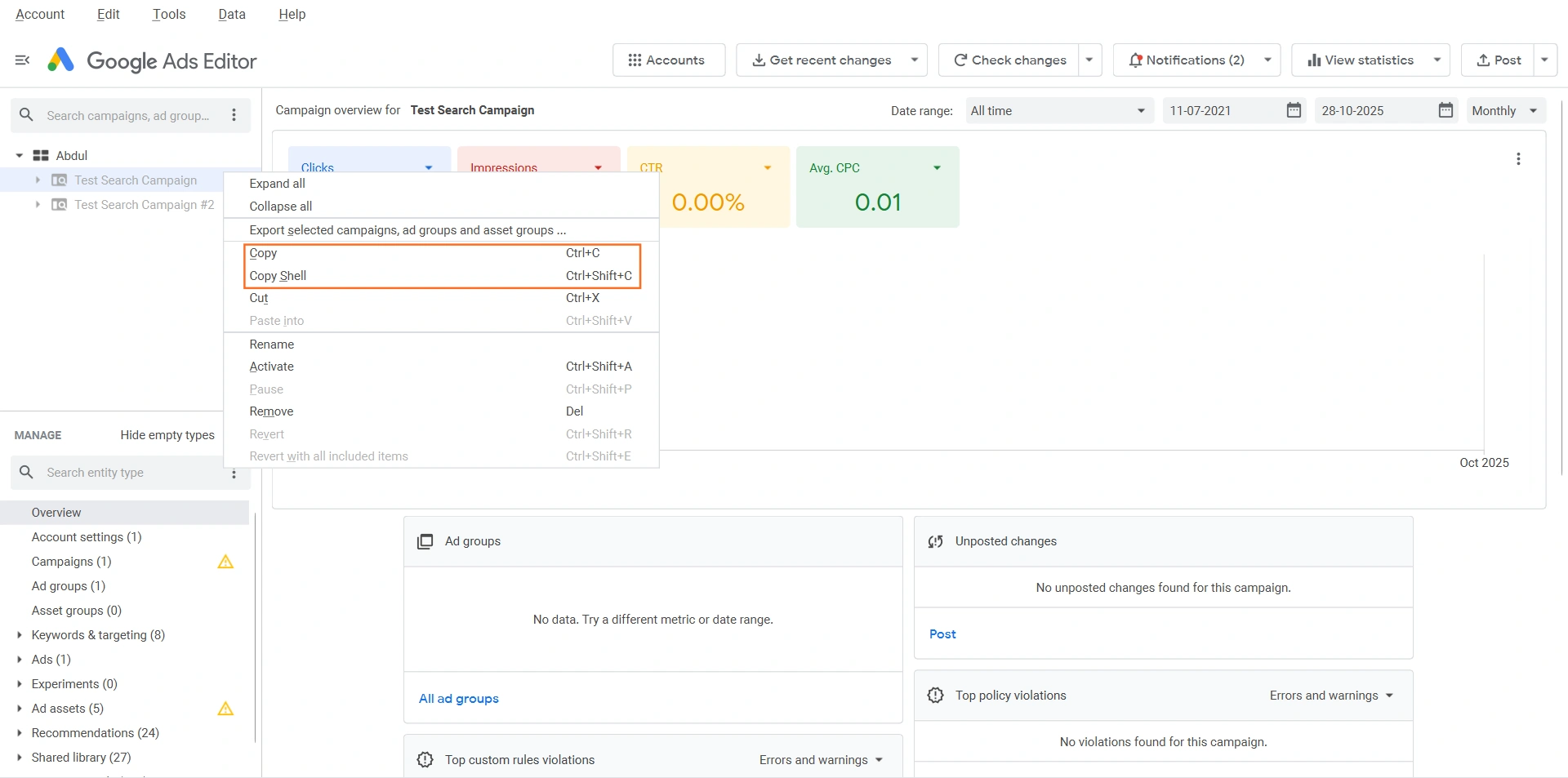
Task: Click the Google Ads logo icon
Action: click(61, 60)
